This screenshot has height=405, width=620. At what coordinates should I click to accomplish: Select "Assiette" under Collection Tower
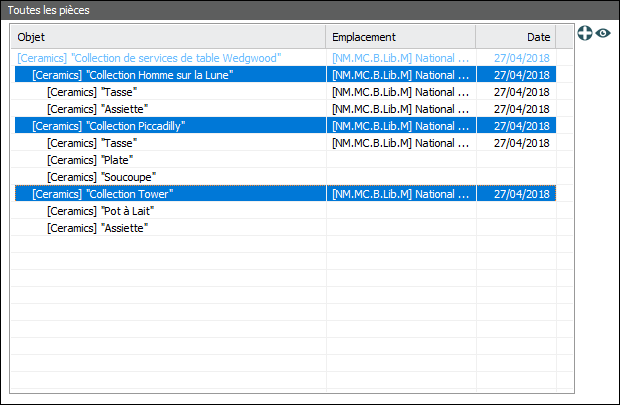coord(98,228)
